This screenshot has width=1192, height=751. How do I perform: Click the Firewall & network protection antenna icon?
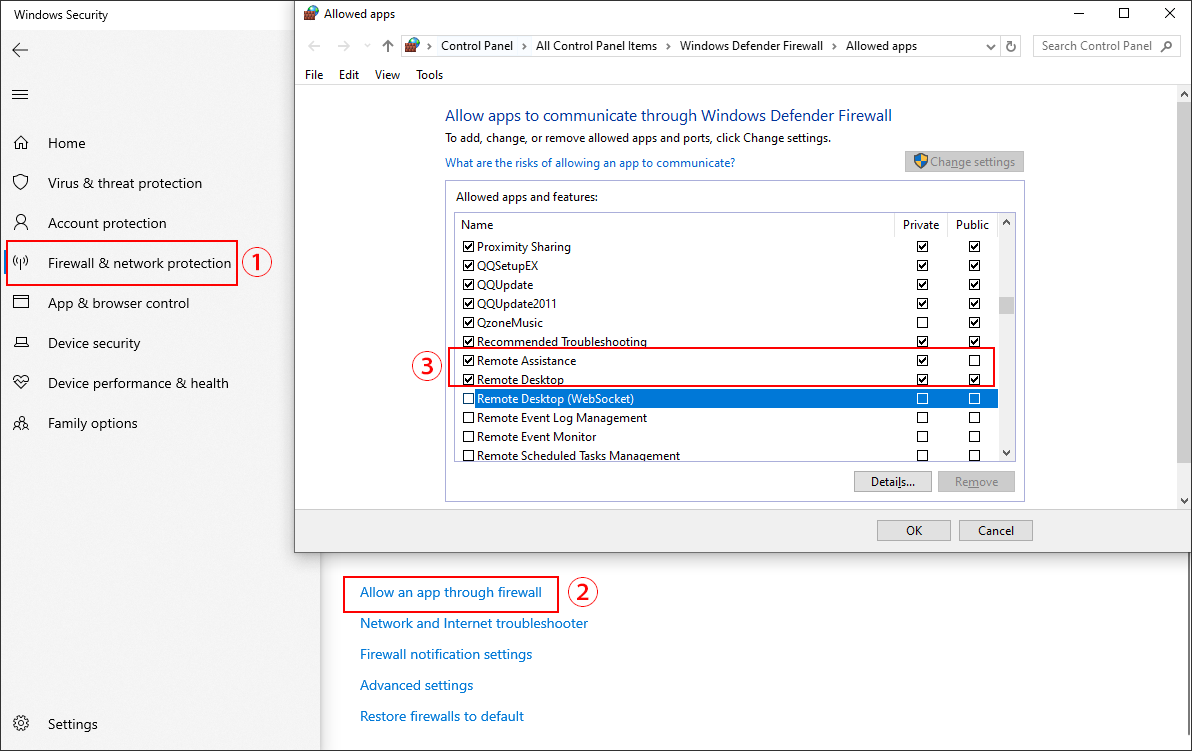[21, 262]
